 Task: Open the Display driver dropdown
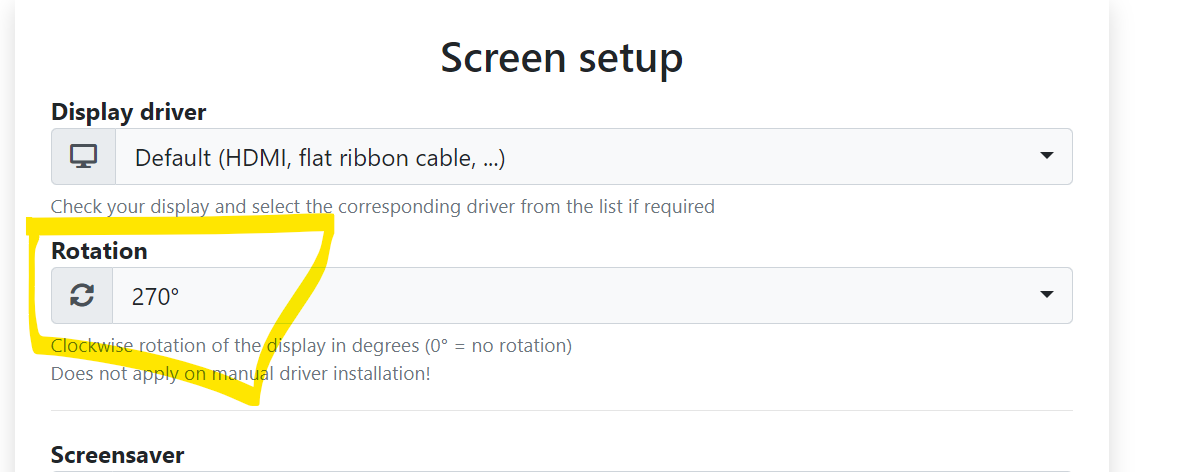click(x=561, y=157)
